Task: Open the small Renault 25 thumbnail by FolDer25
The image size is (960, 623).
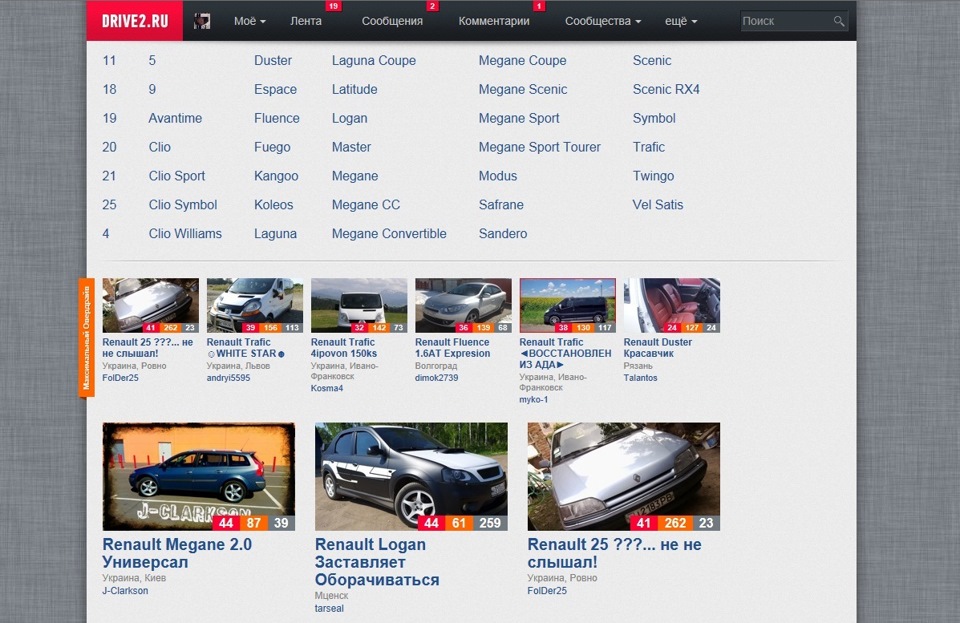Action: tap(151, 305)
